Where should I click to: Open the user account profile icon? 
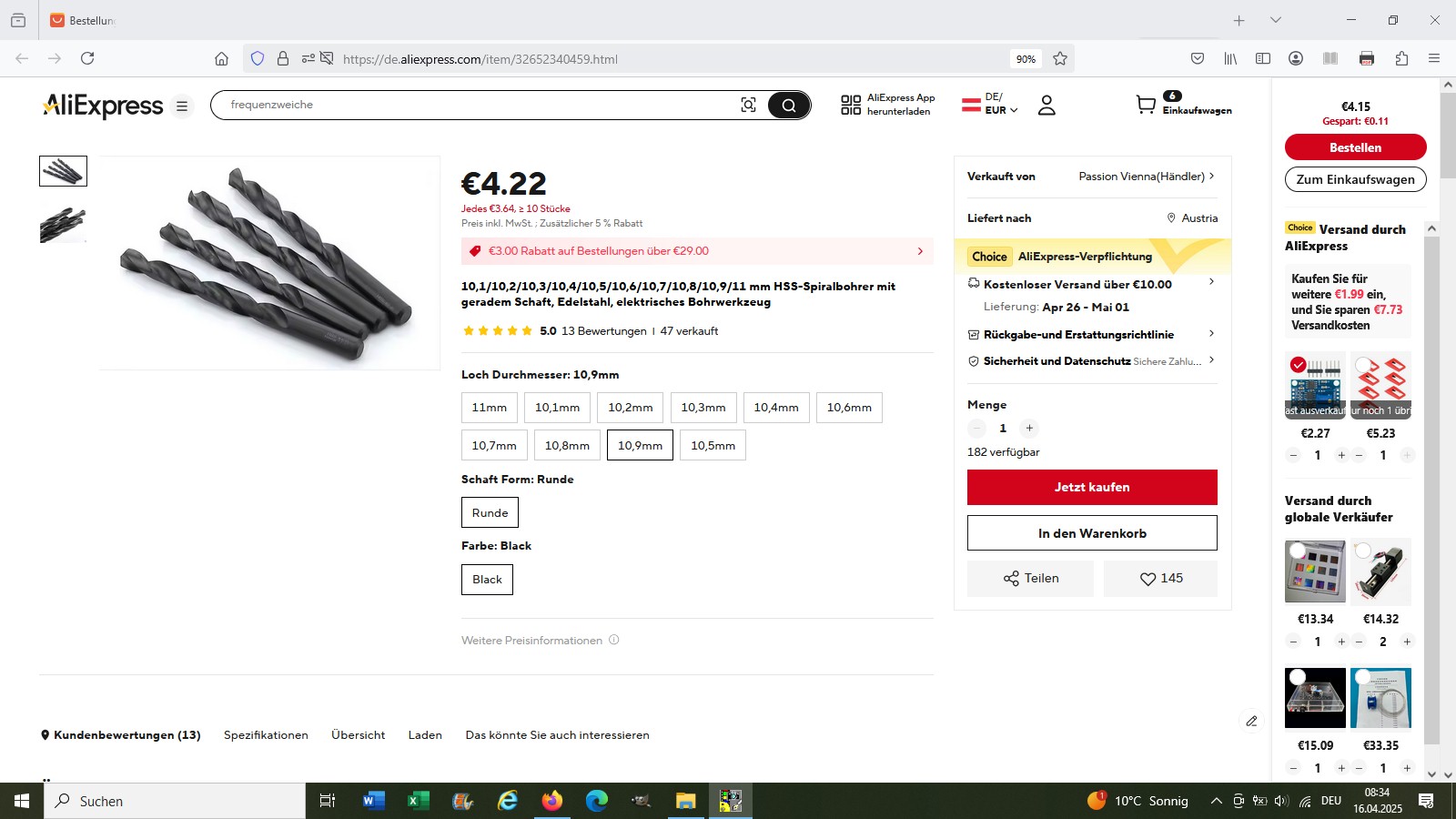[x=1046, y=105]
